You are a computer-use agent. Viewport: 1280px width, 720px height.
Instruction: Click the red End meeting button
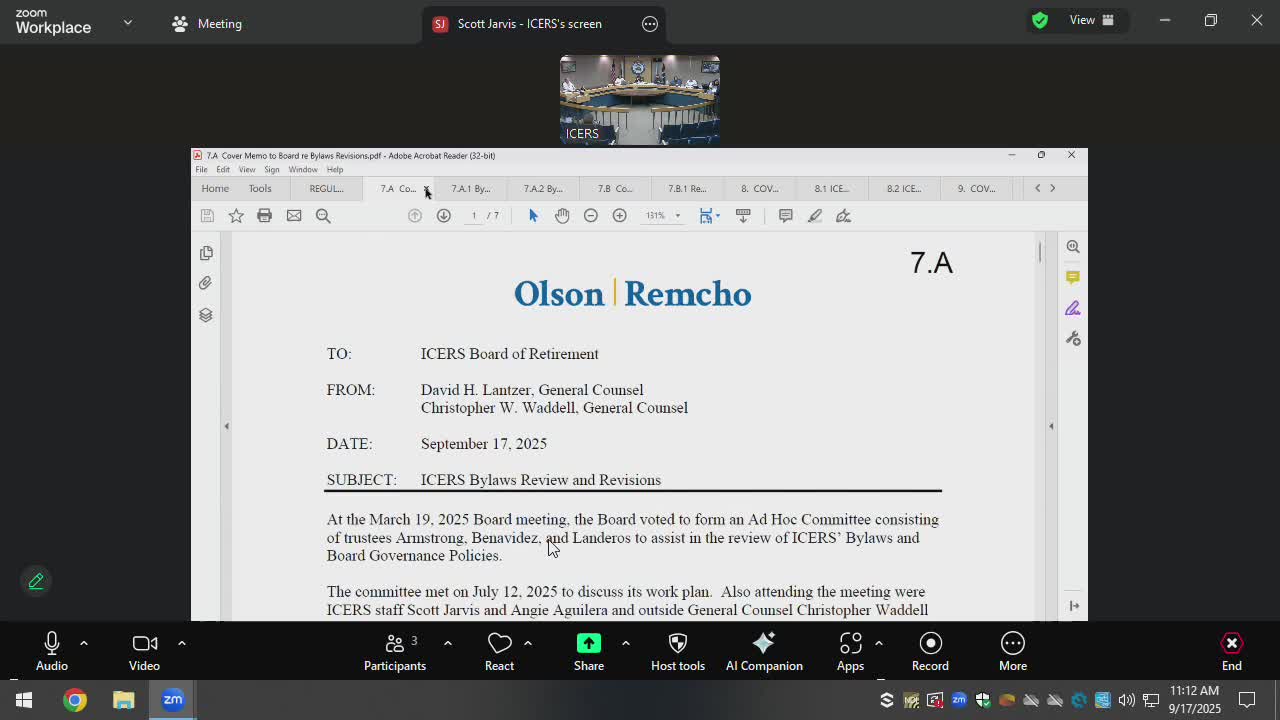pyautogui.click(x=1231, y=643)
